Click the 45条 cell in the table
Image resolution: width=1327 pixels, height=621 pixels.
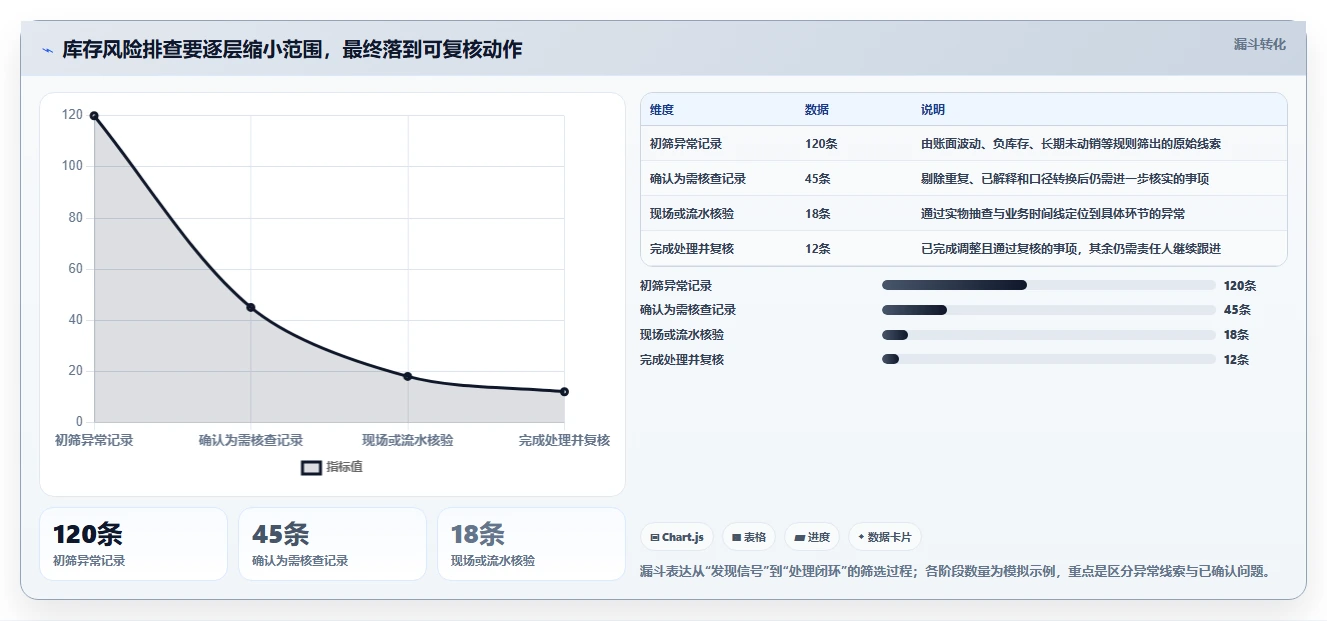click(818, 179)
